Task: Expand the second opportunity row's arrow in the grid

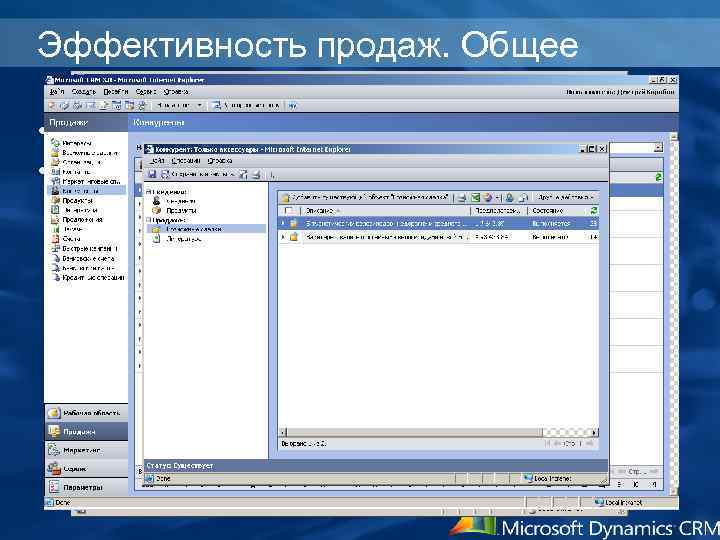Action: [x=283, y=237]
